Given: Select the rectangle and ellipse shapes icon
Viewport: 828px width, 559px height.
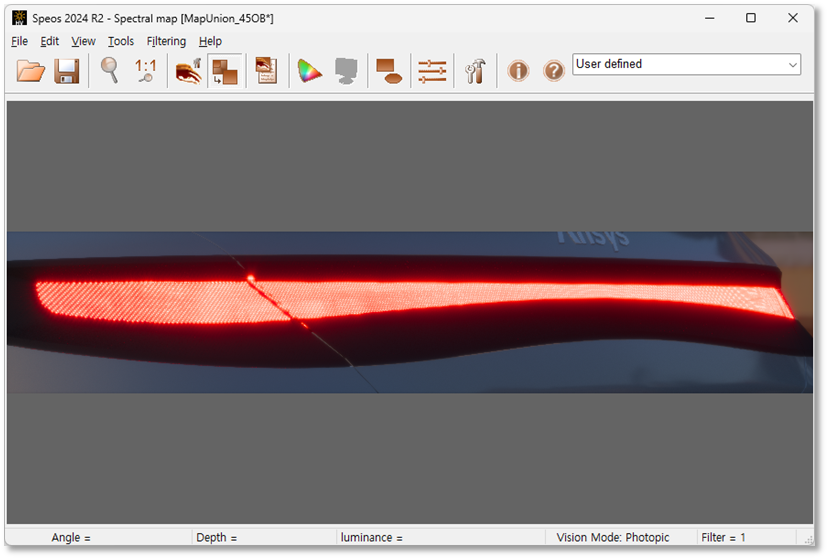Looking at the screenshot, I should click(389, 71).
